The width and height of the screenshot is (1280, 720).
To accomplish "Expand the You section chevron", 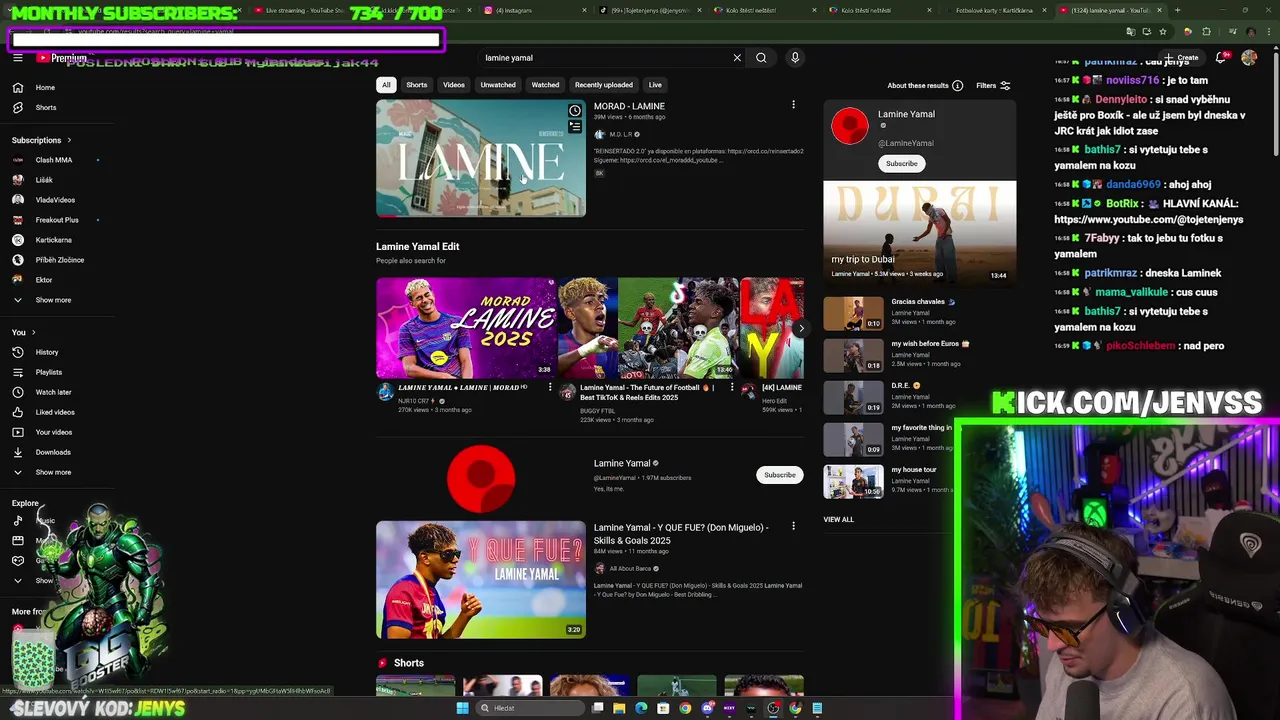I will coord(33,332).
